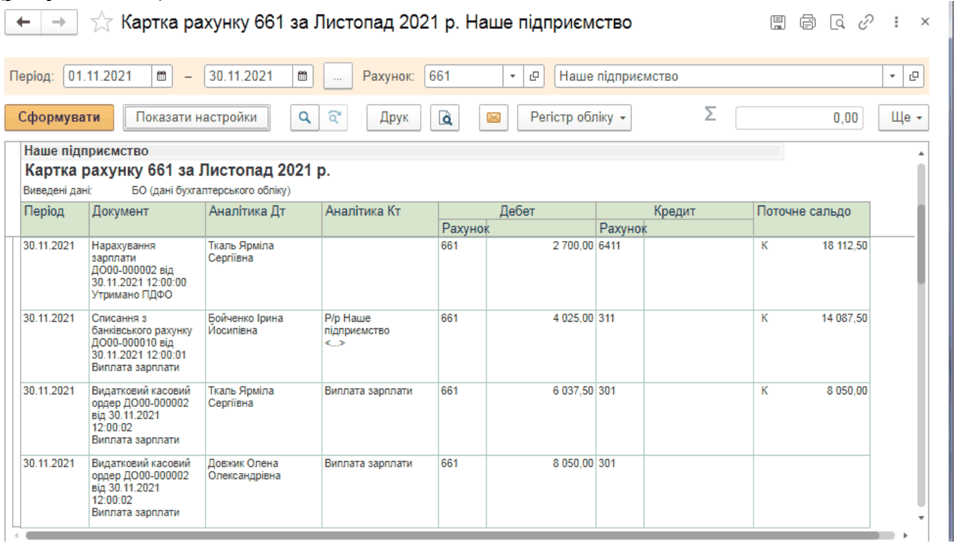
Task: Click the sum field showing 0,00
Action: coord(799,117)
